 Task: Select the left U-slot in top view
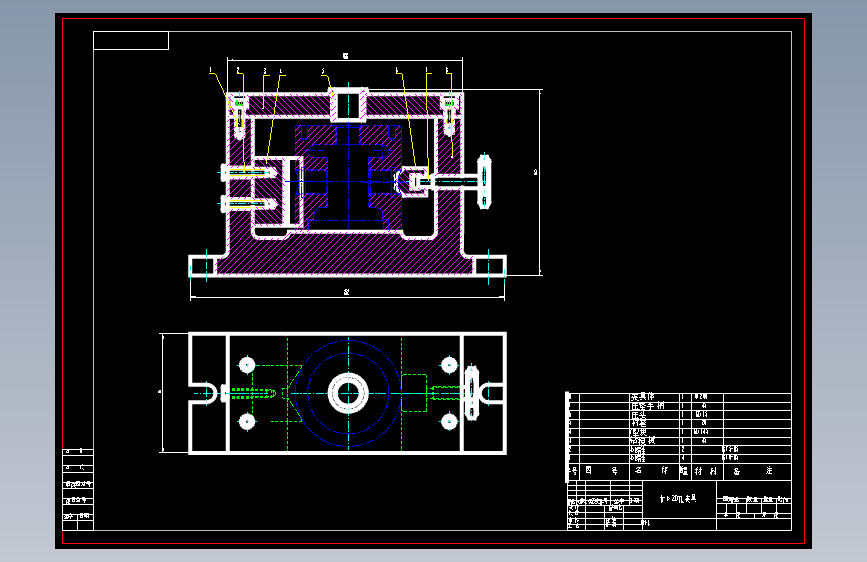coord(203,393)
